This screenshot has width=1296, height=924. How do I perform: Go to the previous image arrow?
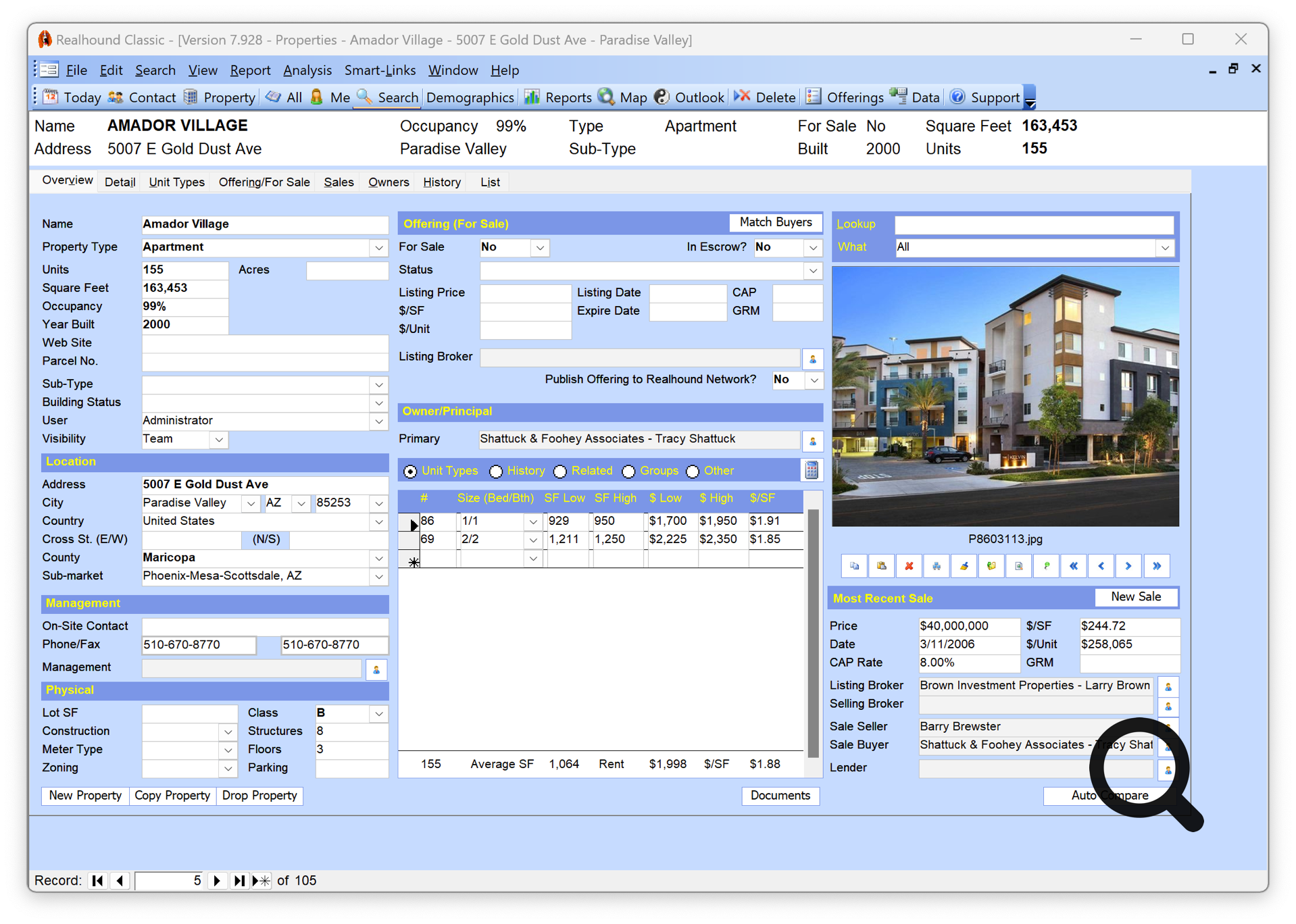point(1101,566)
